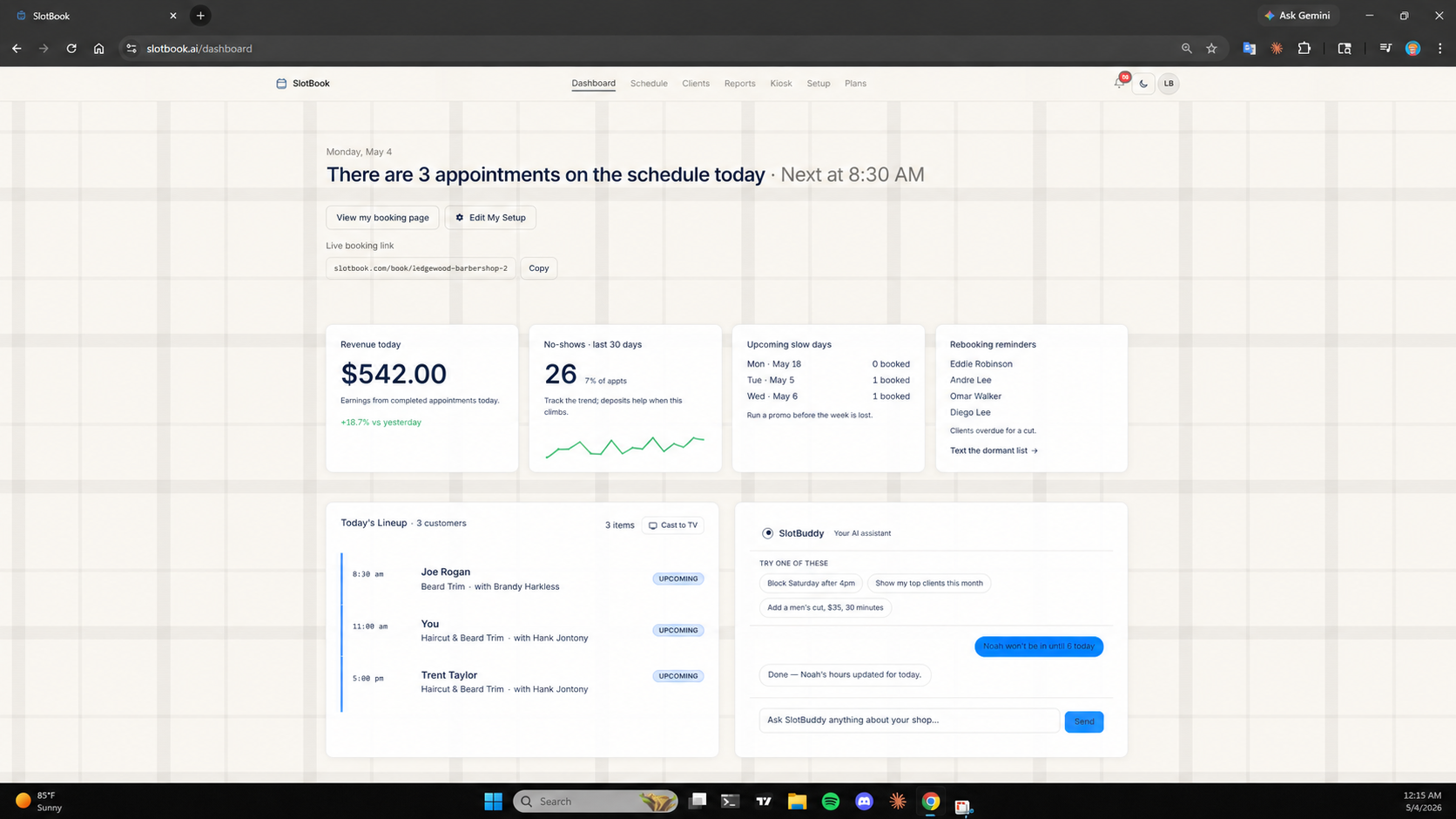Open media controls icon in toolbar

tap(1385, 49)
